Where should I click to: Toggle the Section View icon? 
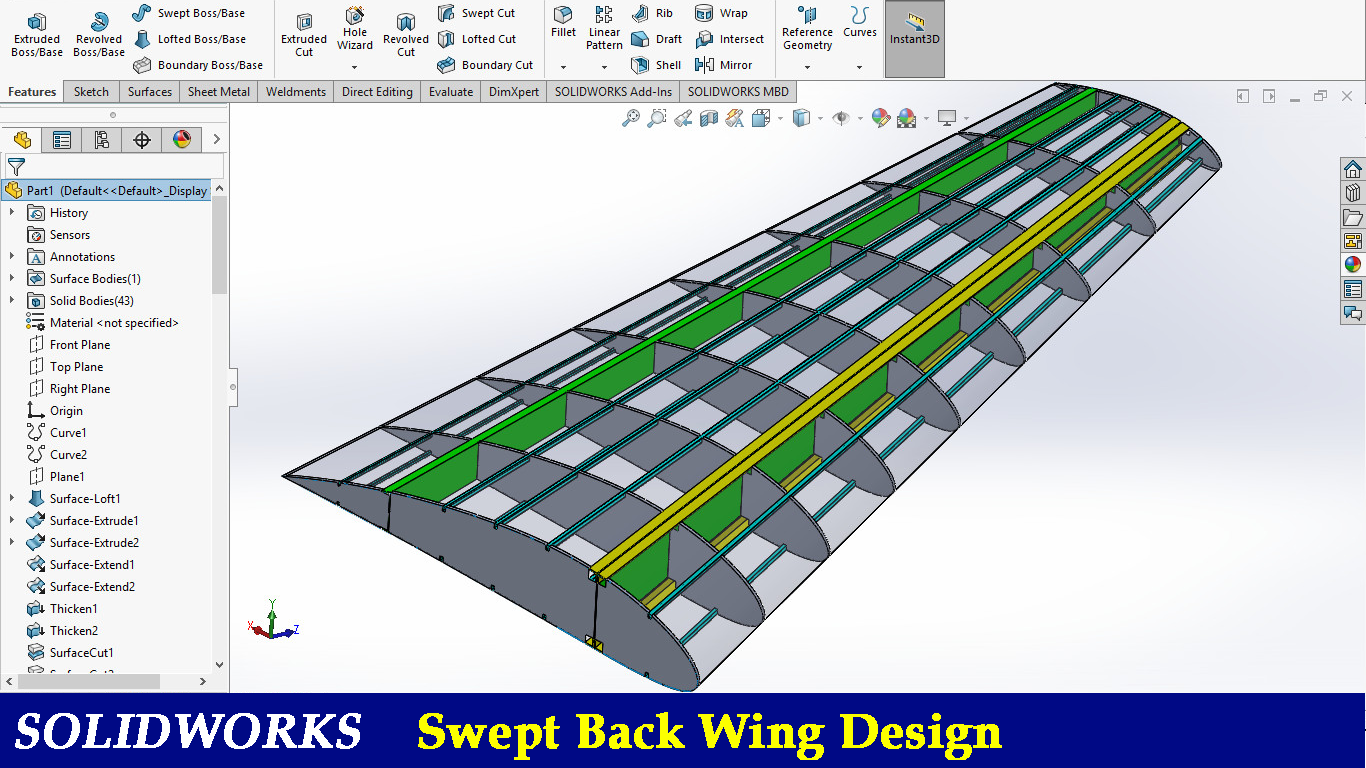tap(709, 118)
